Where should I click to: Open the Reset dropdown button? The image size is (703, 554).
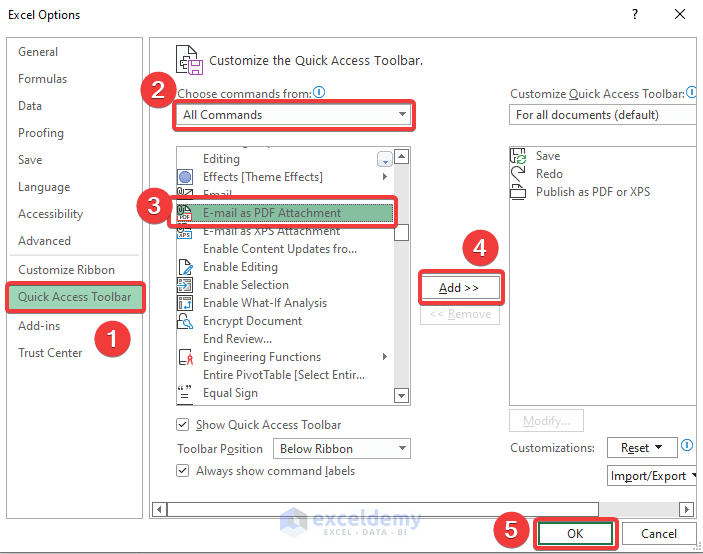point(642,448)
